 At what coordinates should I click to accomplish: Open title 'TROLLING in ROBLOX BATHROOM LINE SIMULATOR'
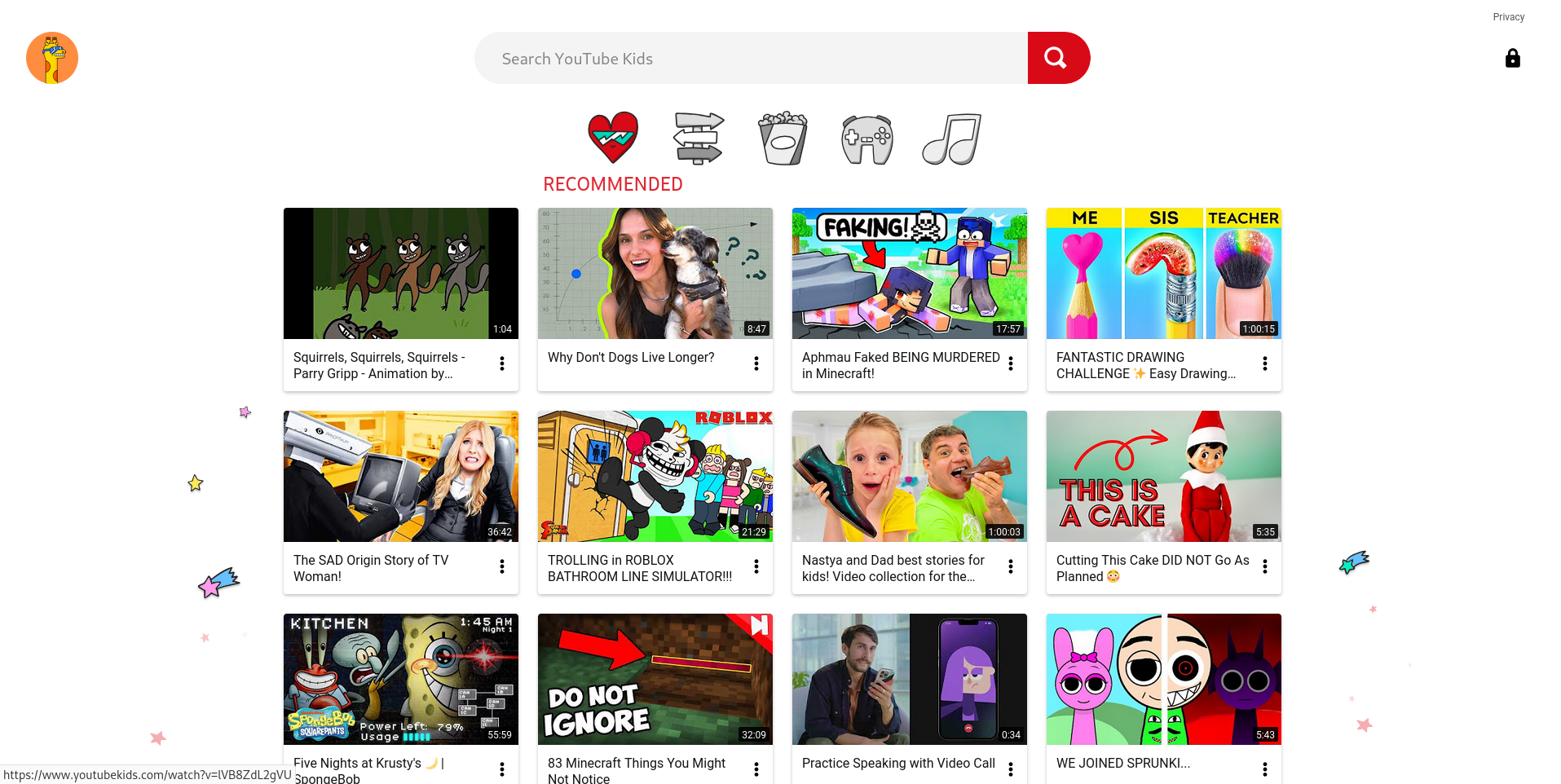640,568
